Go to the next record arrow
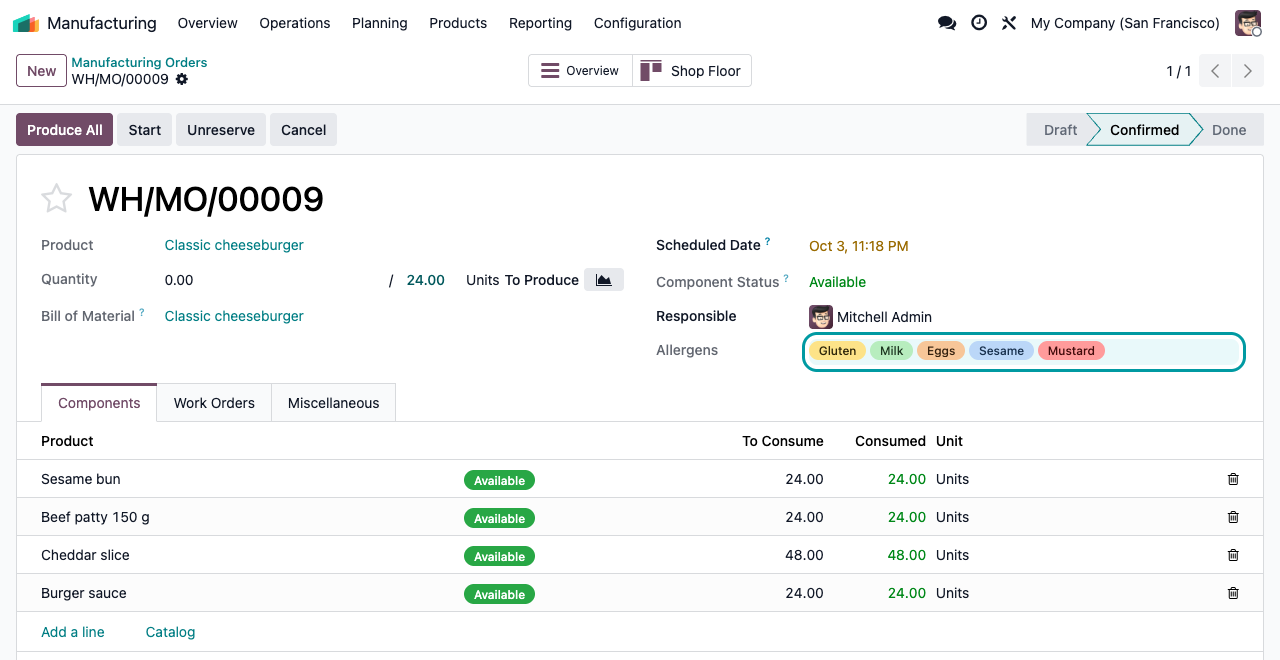The height and width of the screenshot is (660, 1280). (1248, 71)
